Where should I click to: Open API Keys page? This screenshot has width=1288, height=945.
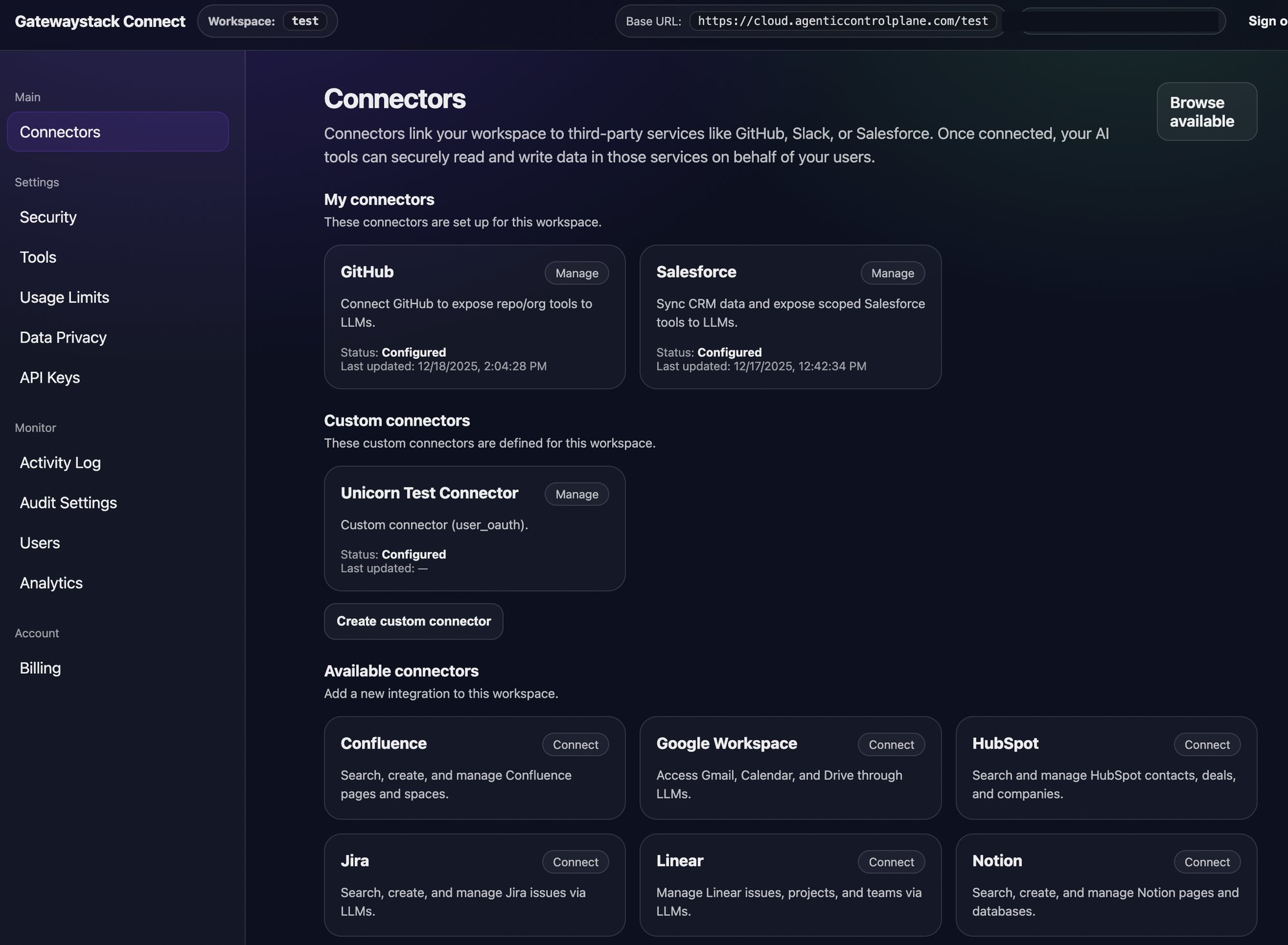50,377
